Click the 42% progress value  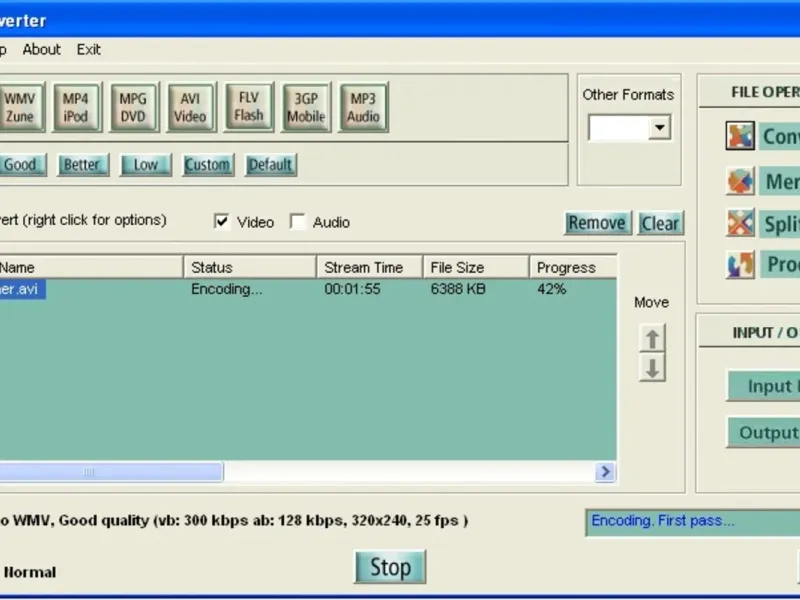point(552,289)
